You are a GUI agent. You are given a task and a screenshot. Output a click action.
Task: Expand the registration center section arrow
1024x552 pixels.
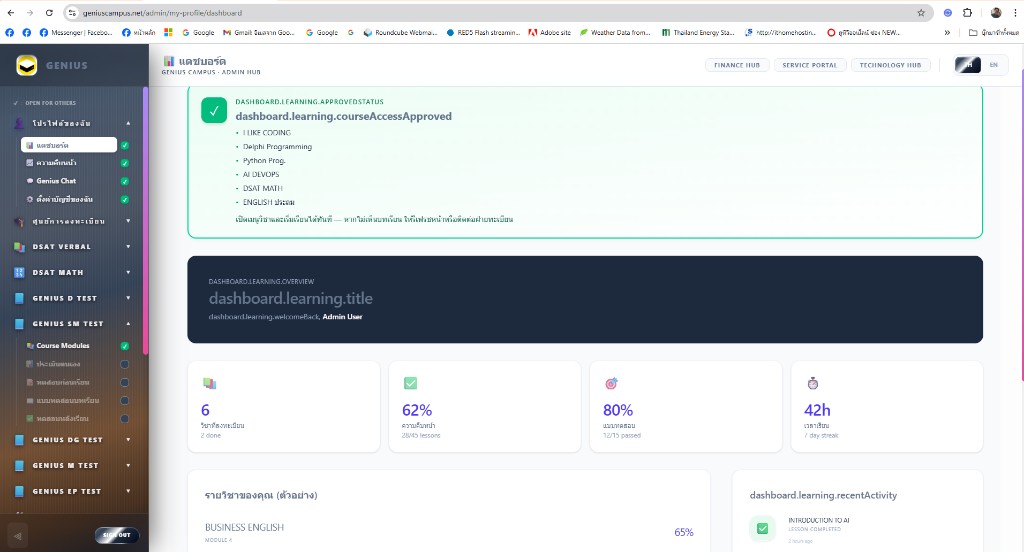click(x=128, y=221)
